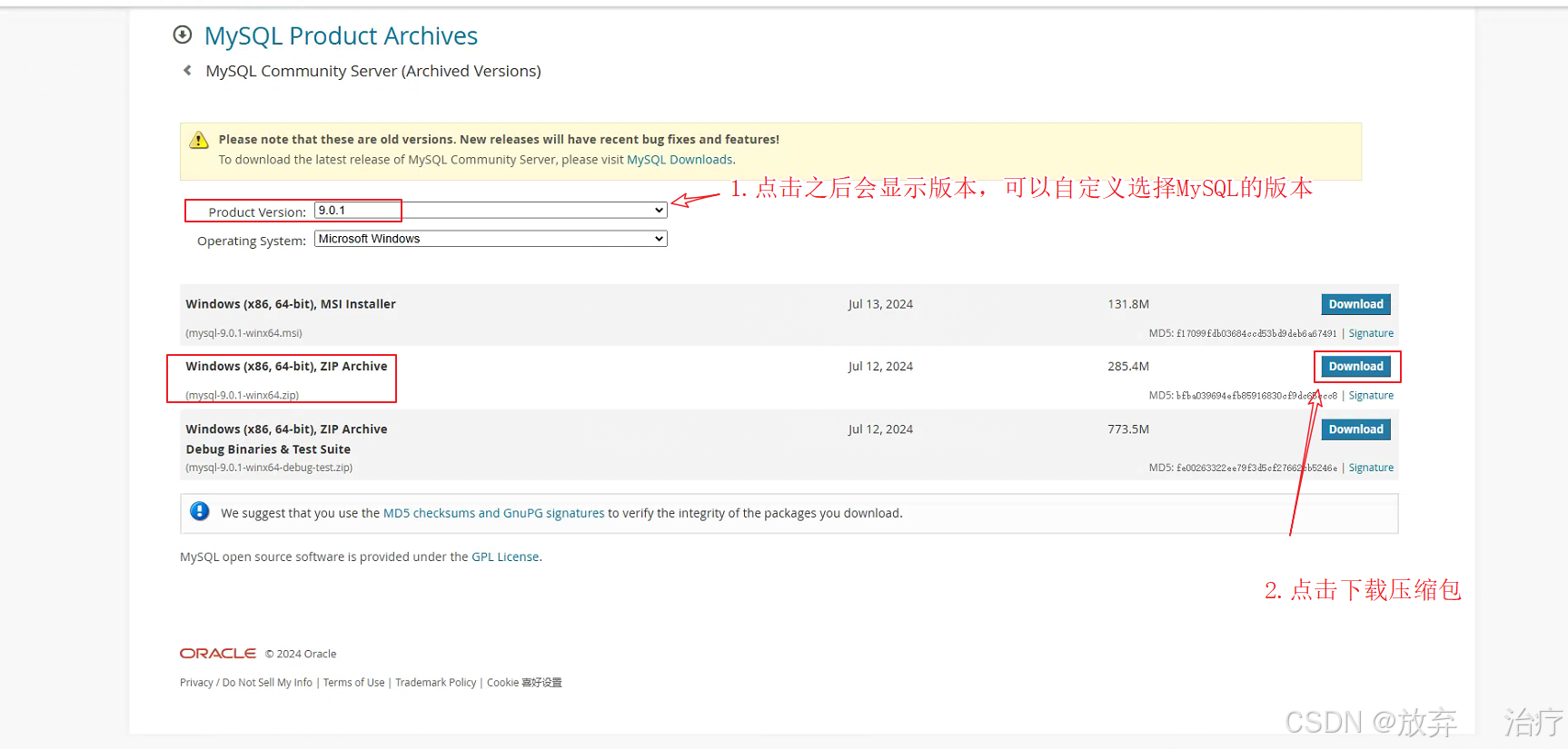Open MD5 checksums and GnuPG signatures link

493,513
